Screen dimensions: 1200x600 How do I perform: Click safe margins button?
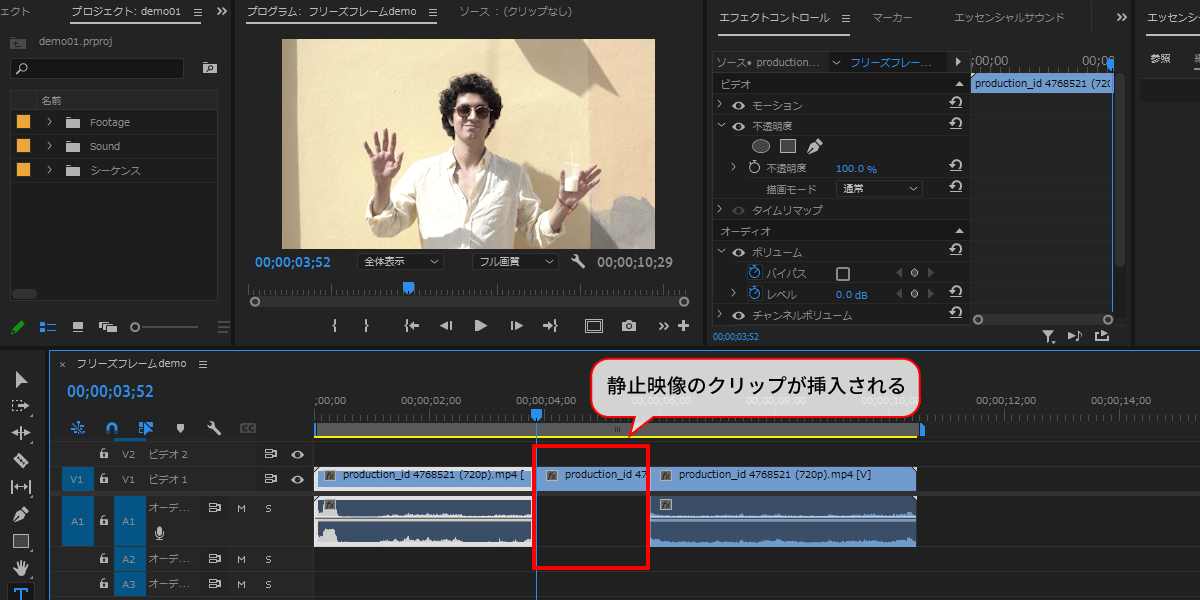(594, 325)
